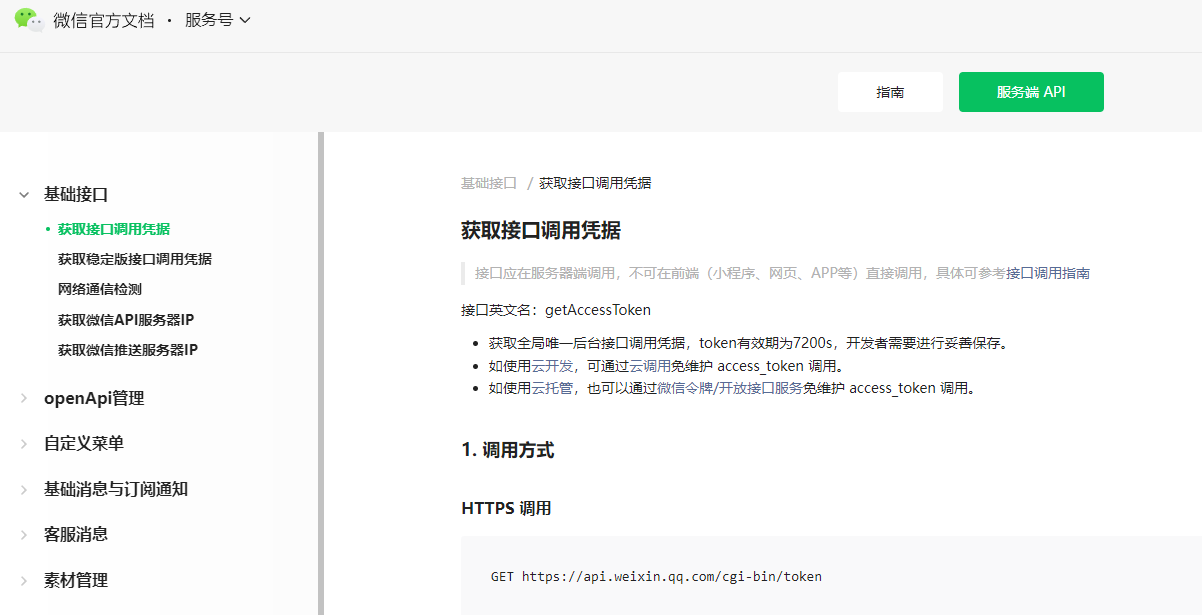Open 获取稳定版接口调用凭据 sidebar item

coord(135,259)
